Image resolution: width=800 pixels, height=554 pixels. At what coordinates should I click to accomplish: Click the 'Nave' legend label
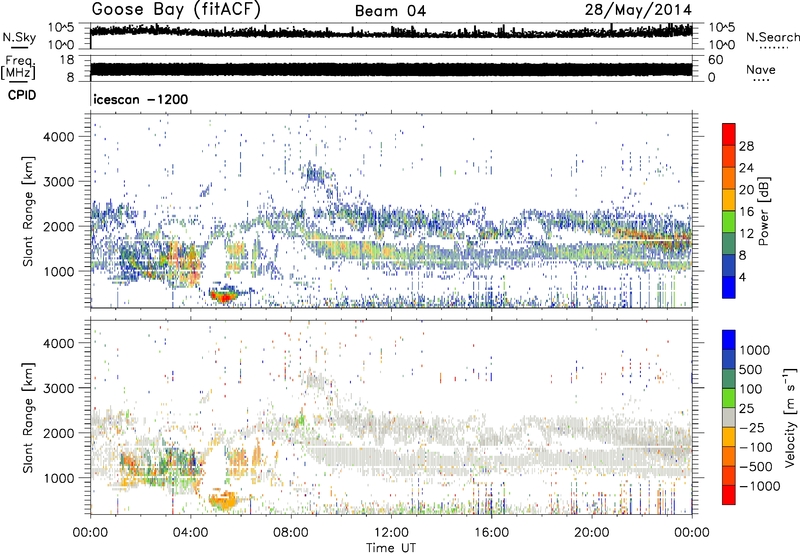[x=761, y=69]
